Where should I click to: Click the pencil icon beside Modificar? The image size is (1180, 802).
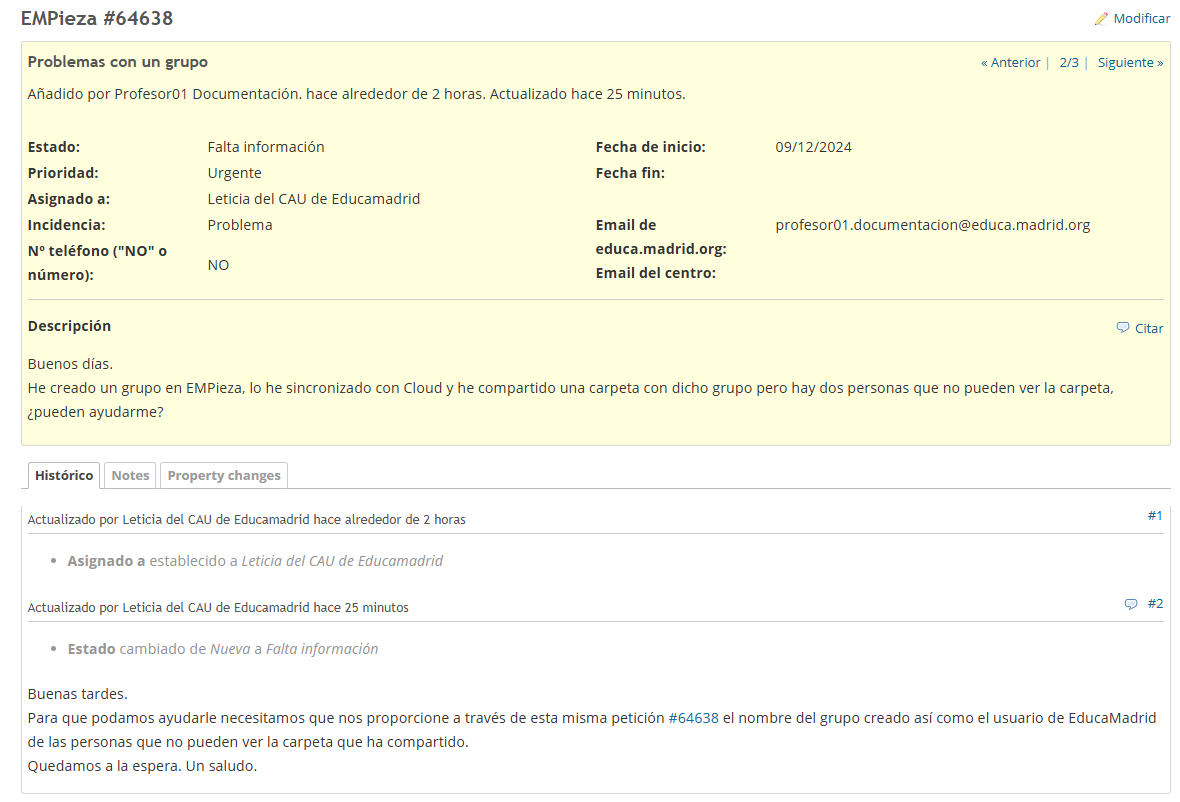click(1101, 19)
